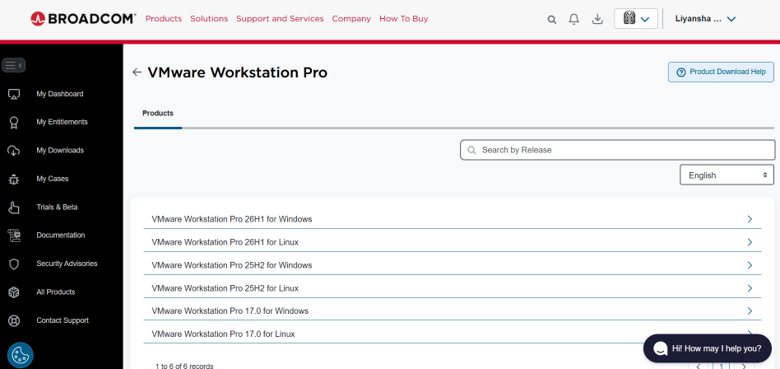Image resolution: width=780 pixels, height=369 pixels.
Task: Click the My Entitlements ribbon icon
Action: click(x=14, y=122)
